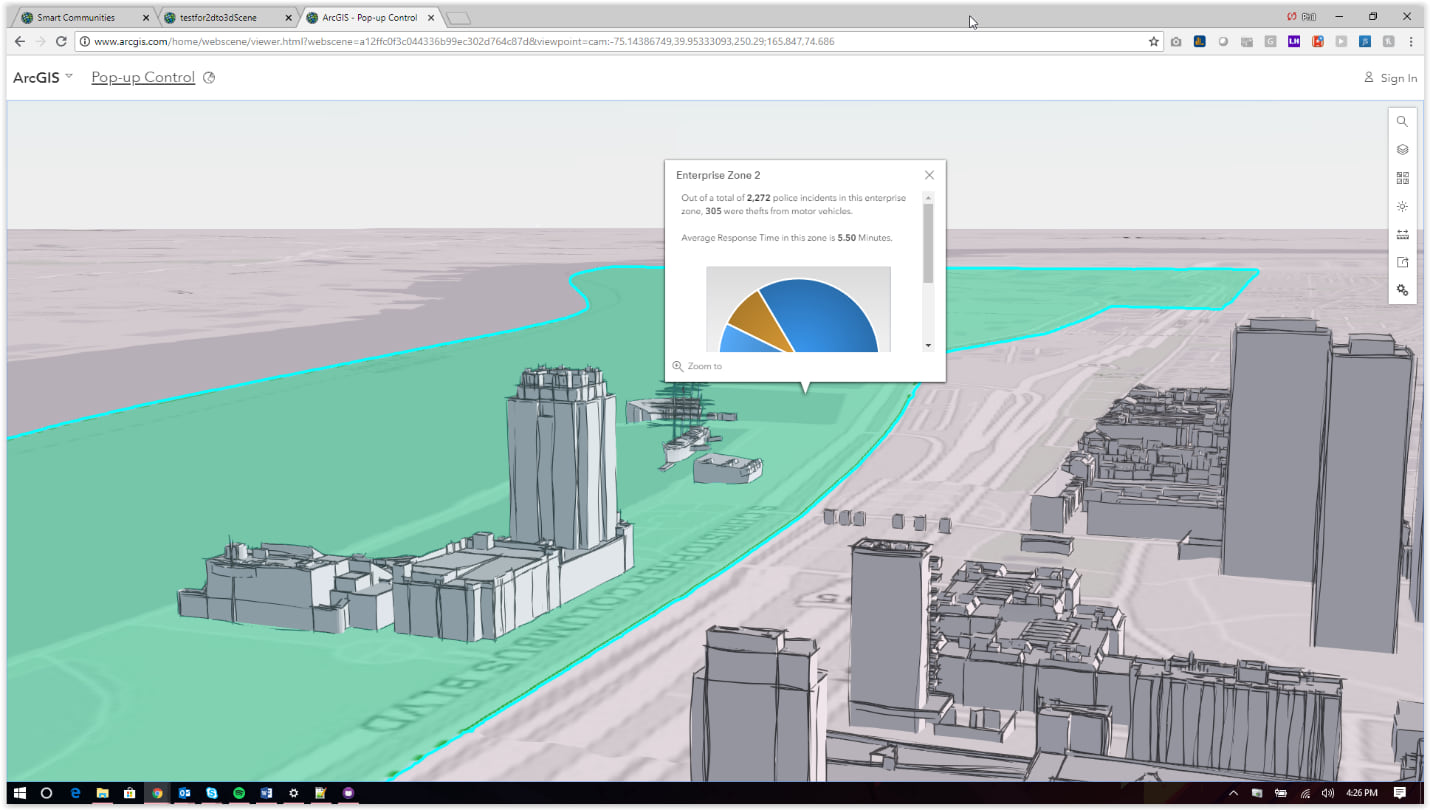Click Zoom to in the pop-up

[697, 366]
